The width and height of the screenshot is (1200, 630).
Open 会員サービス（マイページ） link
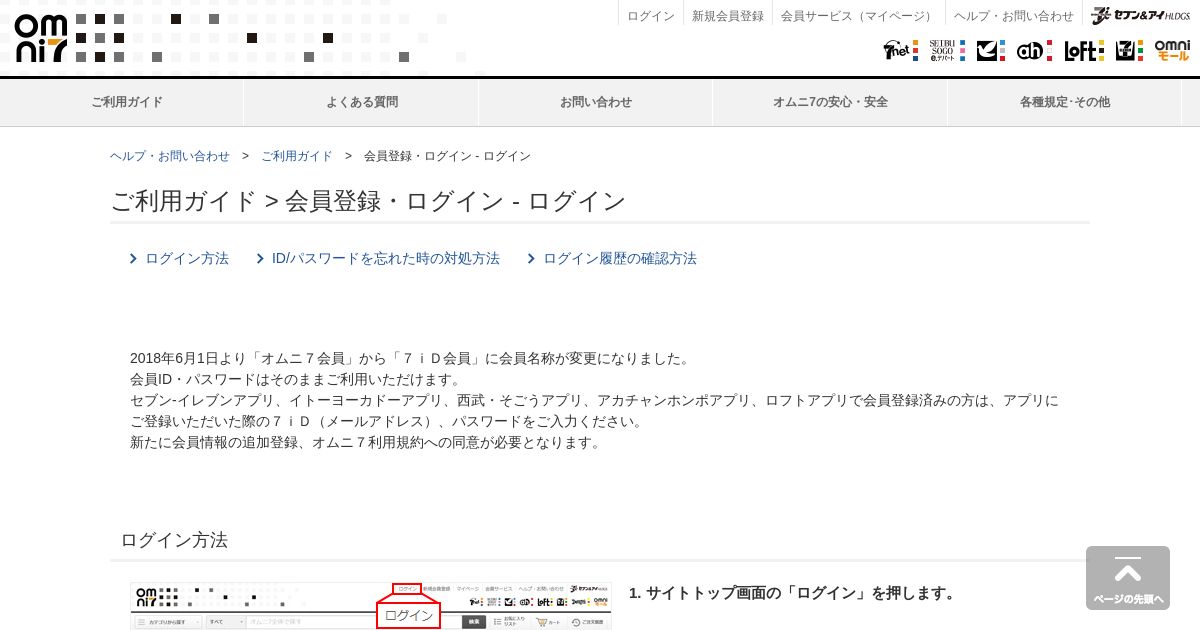coord(859,16)
